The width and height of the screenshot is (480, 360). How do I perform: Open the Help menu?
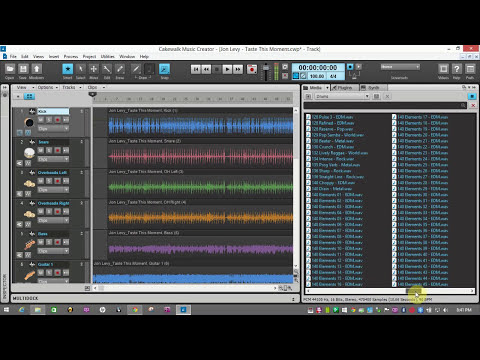[144, 56]
